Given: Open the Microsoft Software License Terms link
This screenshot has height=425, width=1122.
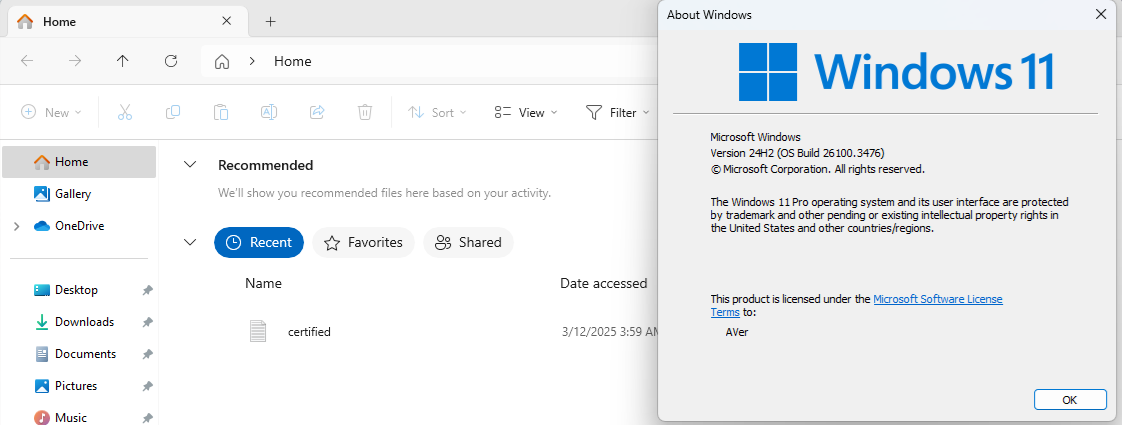Looking at the screenshot, I should 938,299.
